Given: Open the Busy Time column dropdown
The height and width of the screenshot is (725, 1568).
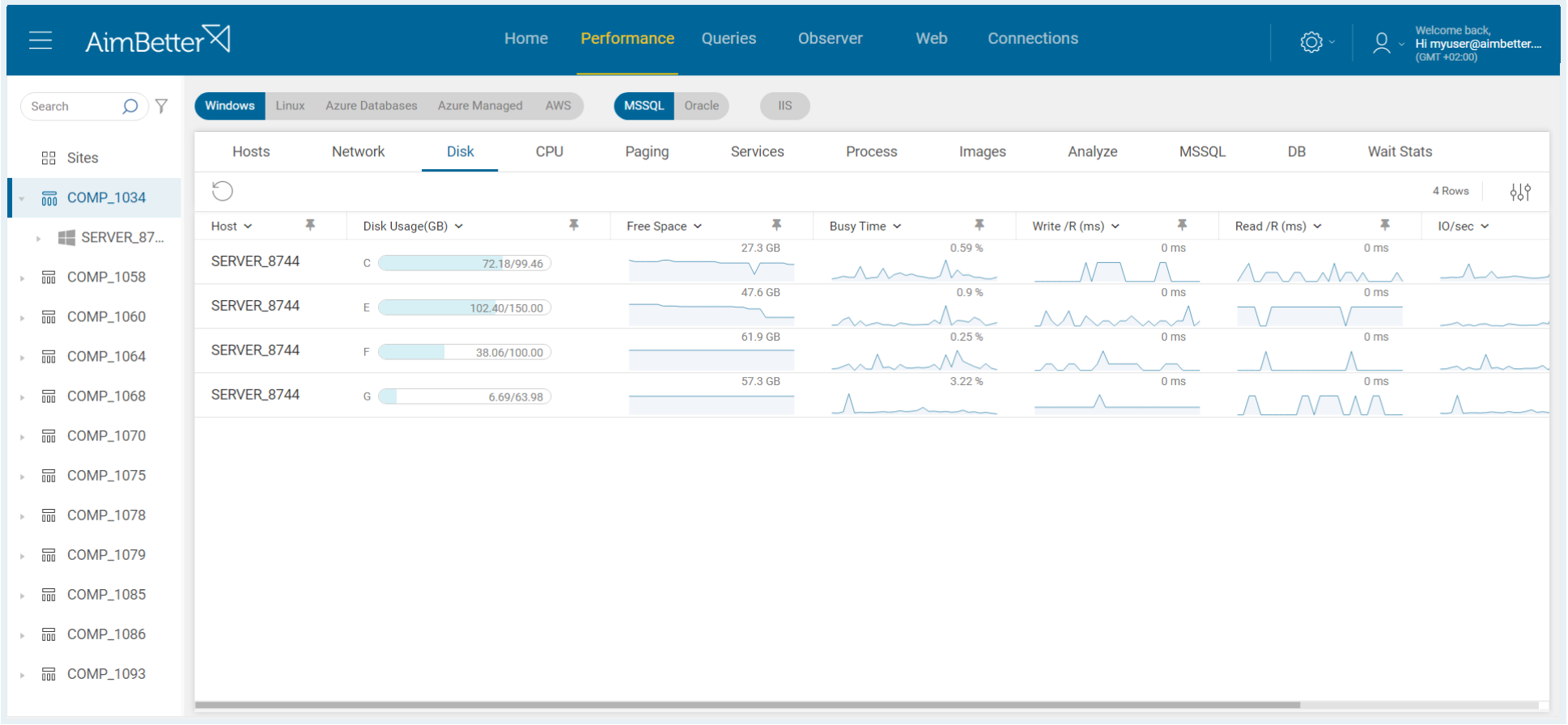Looking at the screenshot, I should coord(897,227).
